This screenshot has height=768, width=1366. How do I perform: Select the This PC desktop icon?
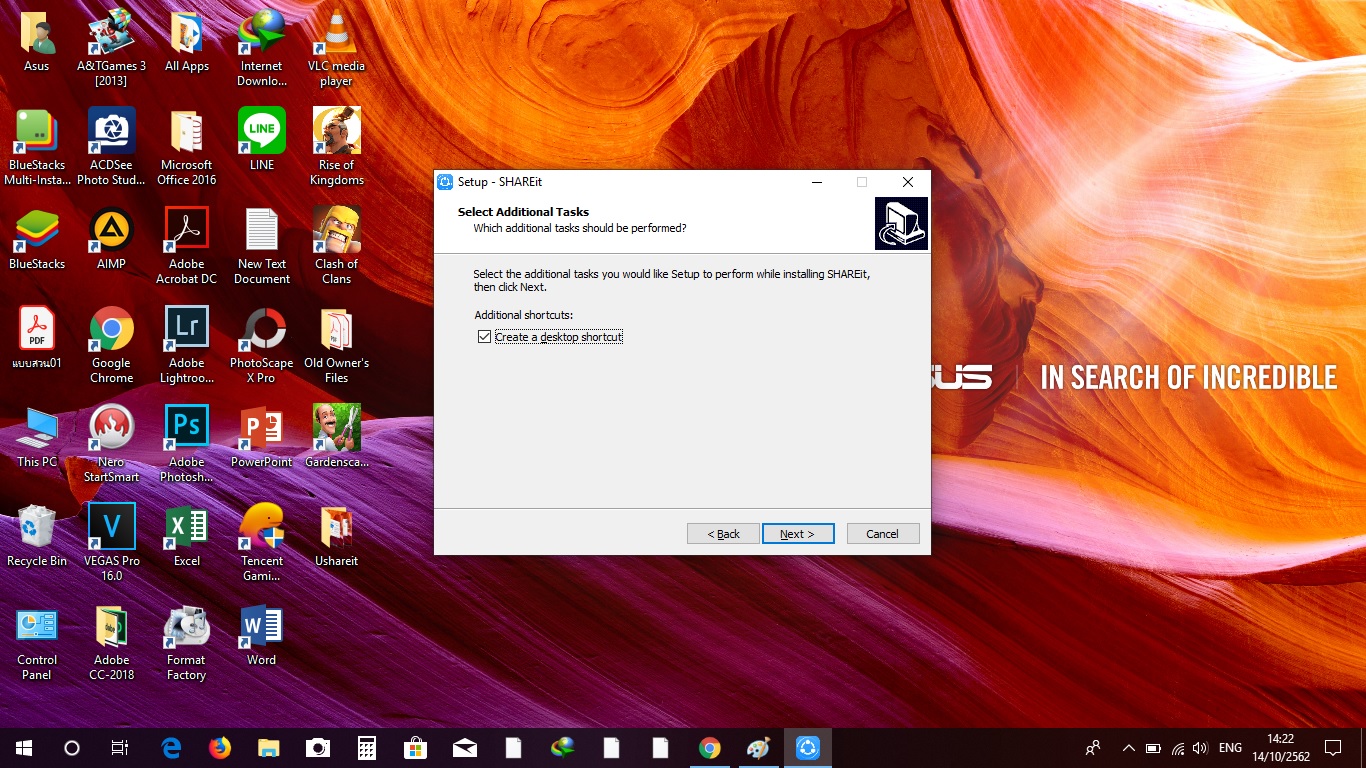click(x=37, y=437)
